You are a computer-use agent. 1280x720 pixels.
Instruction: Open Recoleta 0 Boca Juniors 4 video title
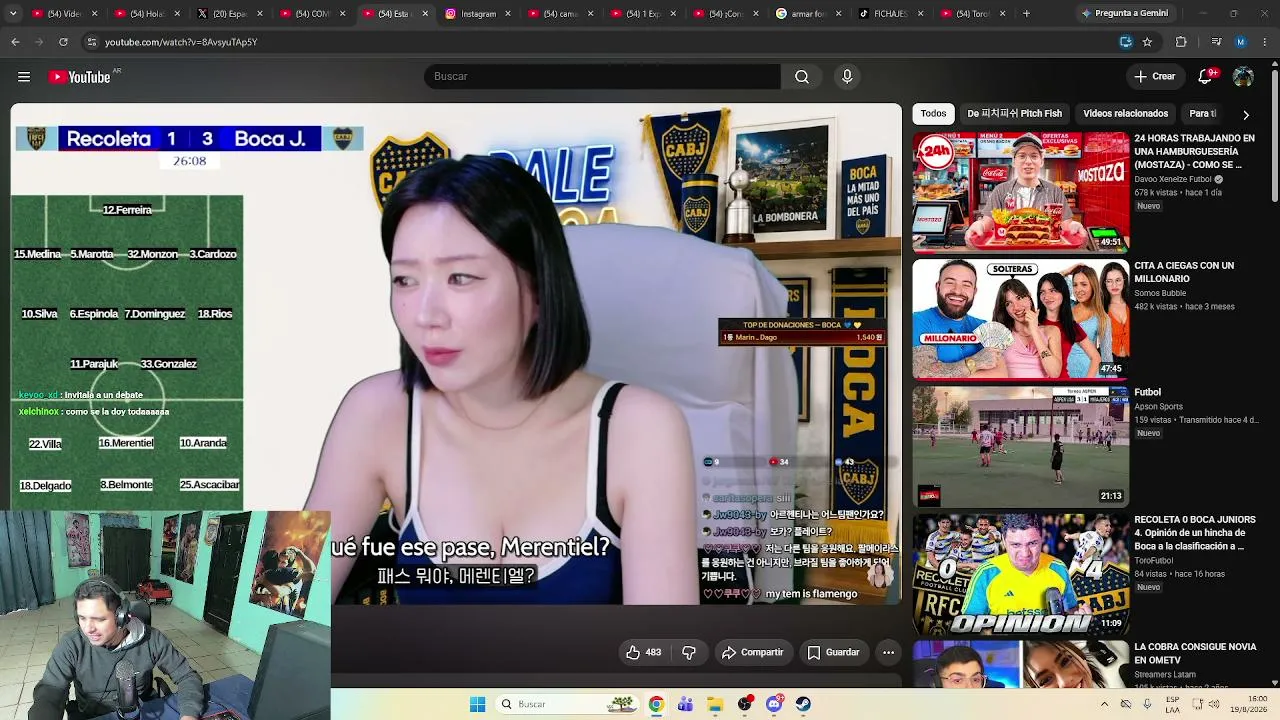pyautogui.click(x=1195, y=533)
